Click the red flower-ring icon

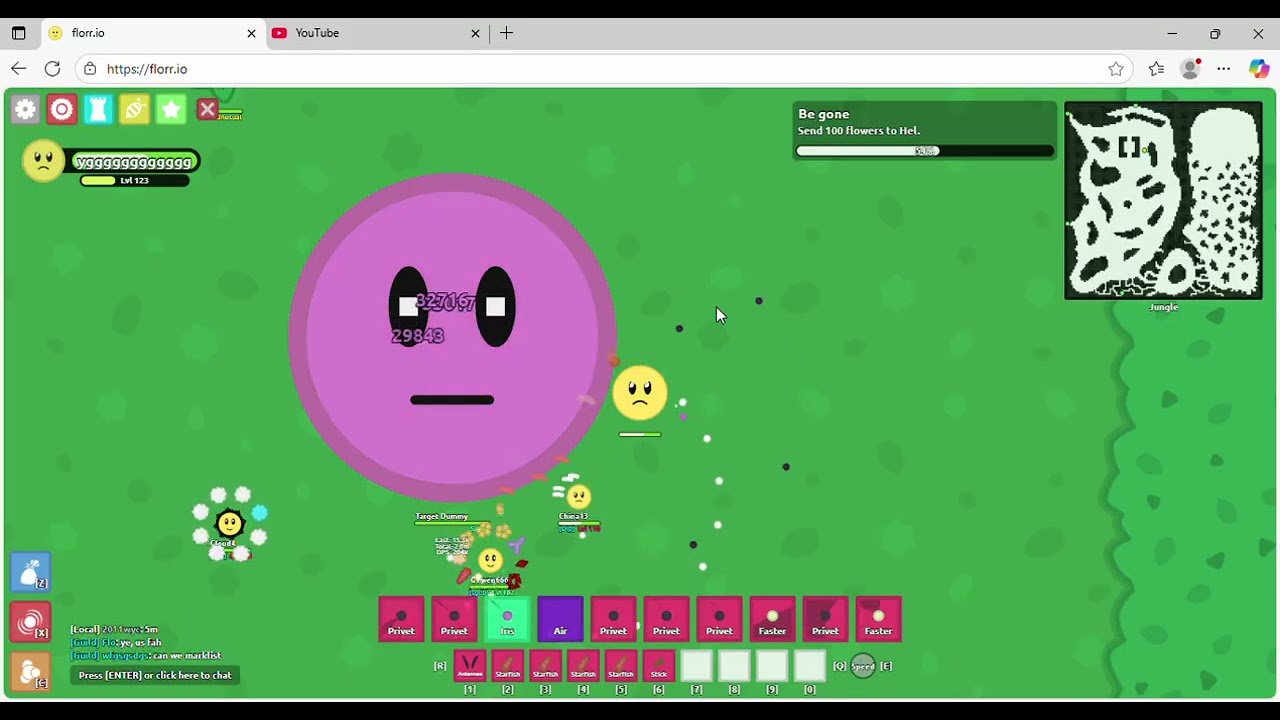pos(62,109)
